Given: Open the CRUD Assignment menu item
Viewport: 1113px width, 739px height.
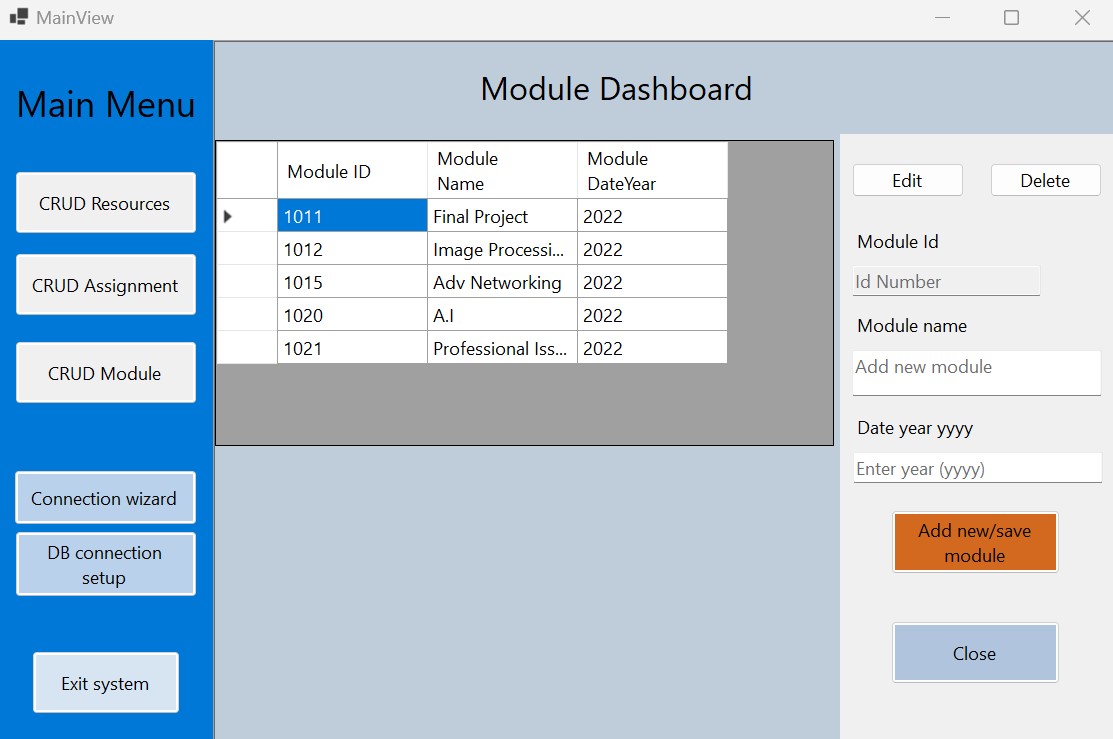Looking at the screenshot, I should pos(105,285).
